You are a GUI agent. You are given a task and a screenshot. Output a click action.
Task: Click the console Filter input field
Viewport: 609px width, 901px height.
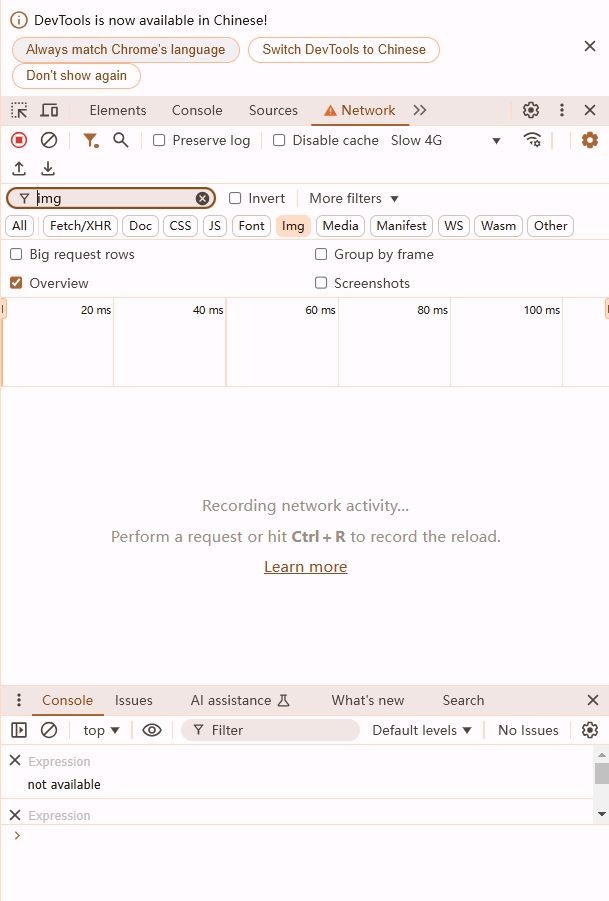[280, 730]
